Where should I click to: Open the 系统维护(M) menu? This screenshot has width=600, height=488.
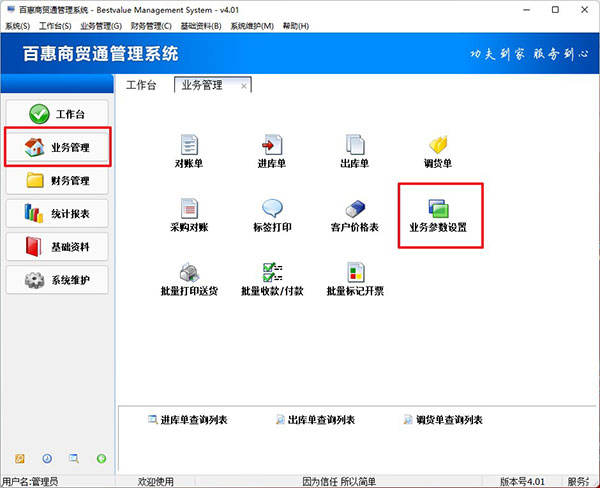pyautogui.click(x=252, y=26)
